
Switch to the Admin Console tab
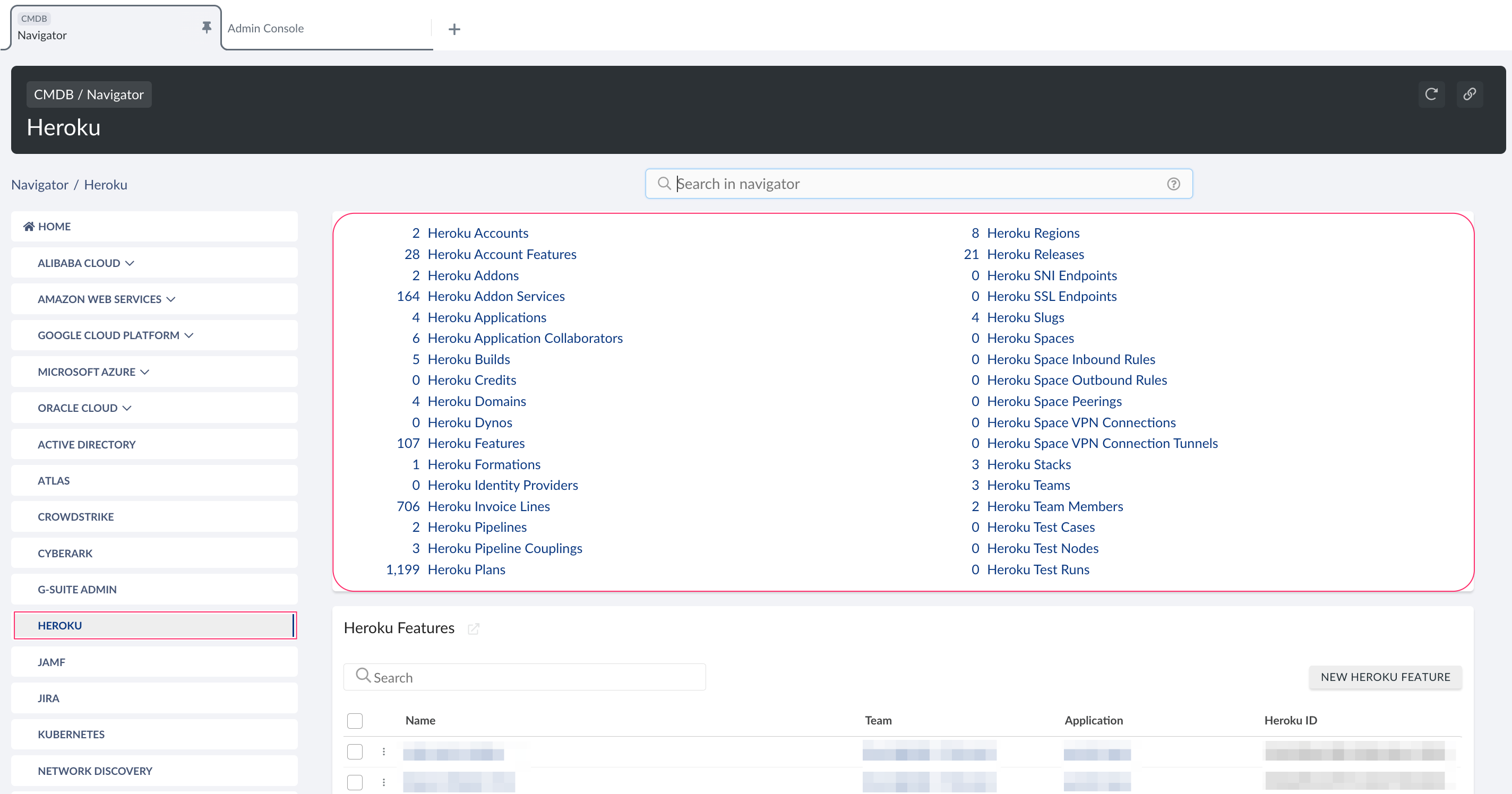click(x=265, y=28)
